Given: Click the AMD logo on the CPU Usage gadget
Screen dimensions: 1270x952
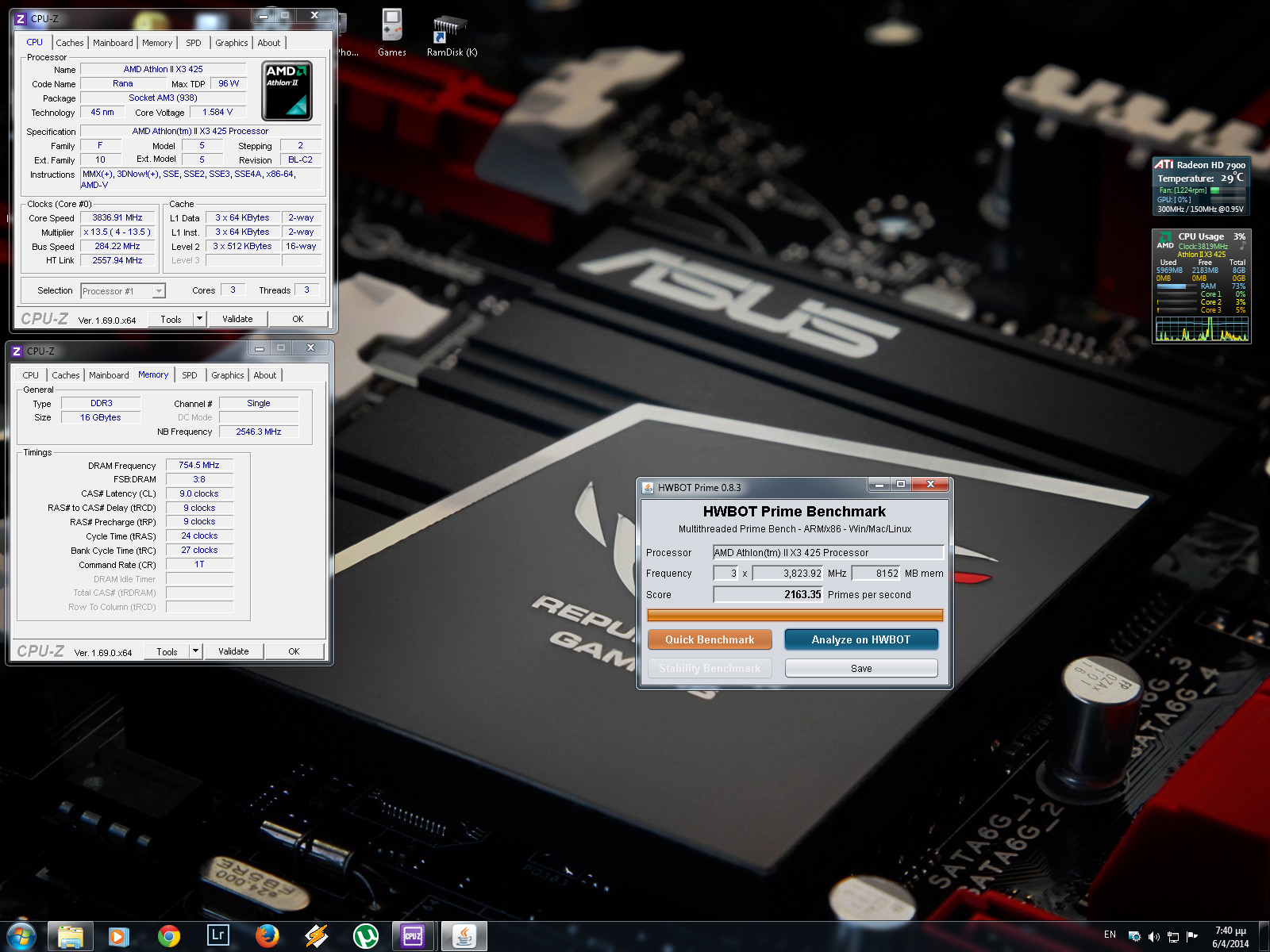Looking at the screenshot, I should [x=1164, y=240].
